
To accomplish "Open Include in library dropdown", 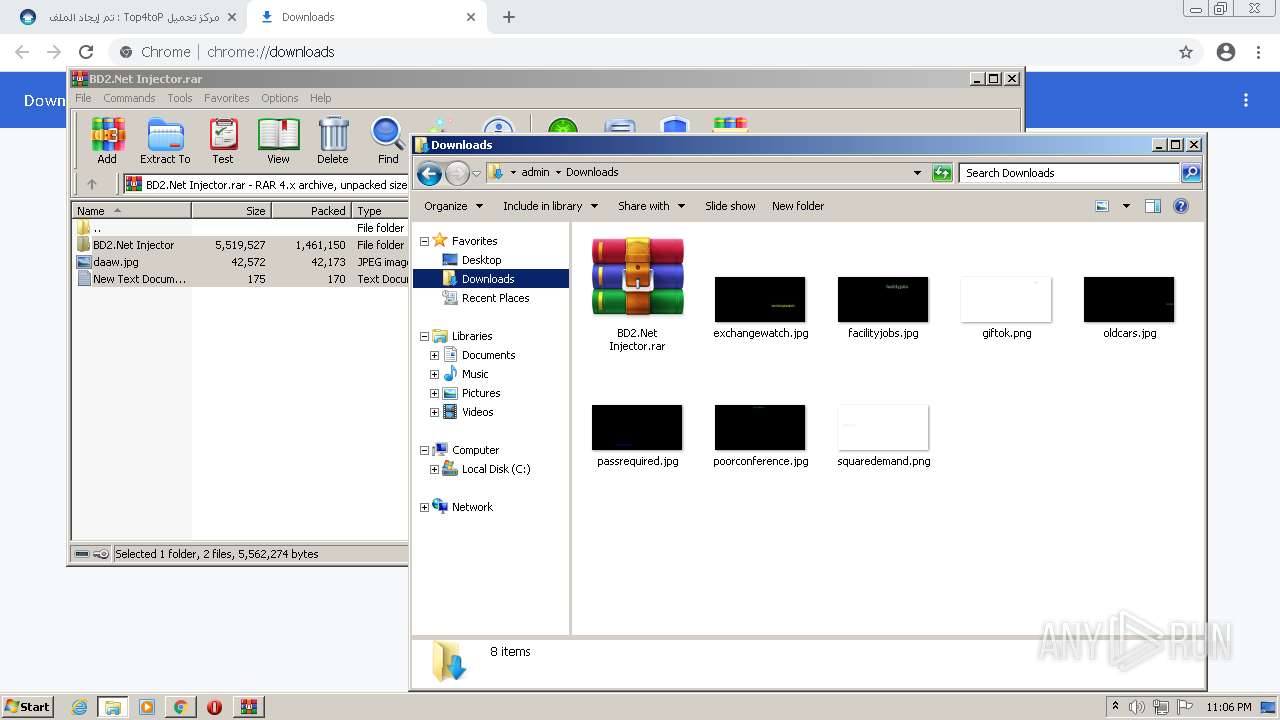I will pyautogui.click(x=550, y=206).
